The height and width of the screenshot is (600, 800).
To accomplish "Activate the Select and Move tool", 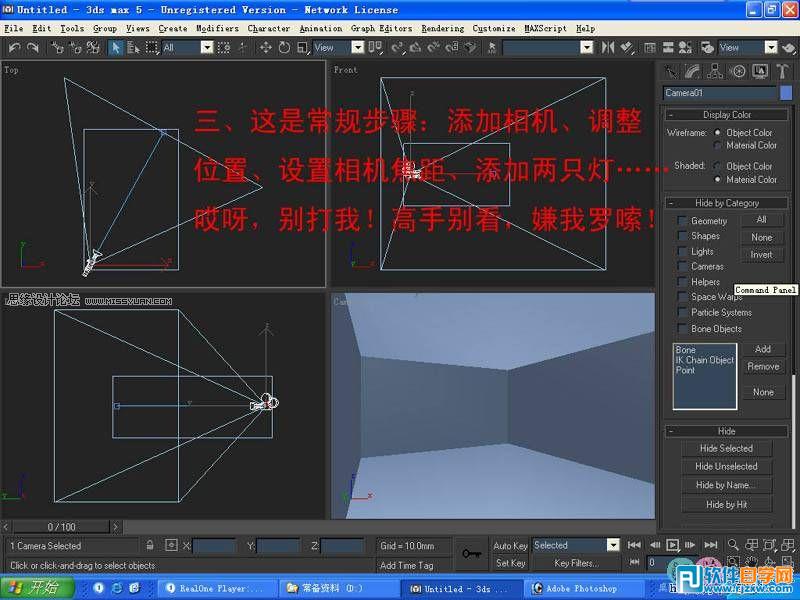I will point(264,48).
